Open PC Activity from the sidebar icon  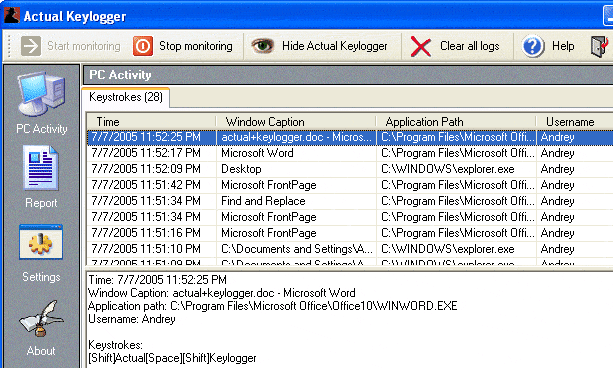pos(41,95)
